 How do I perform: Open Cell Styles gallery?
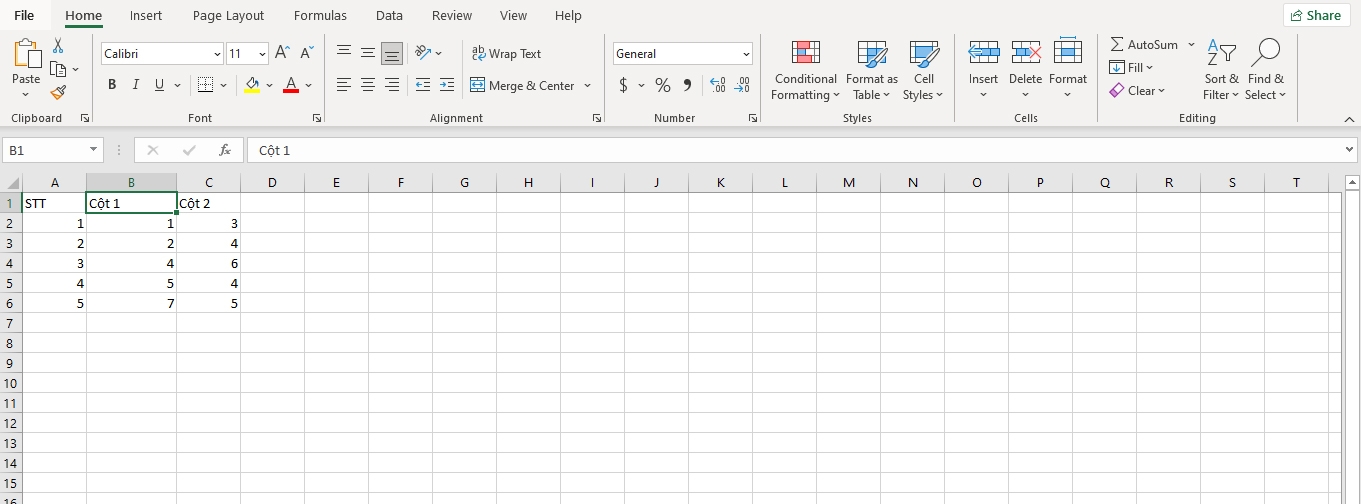click(924, 70)
